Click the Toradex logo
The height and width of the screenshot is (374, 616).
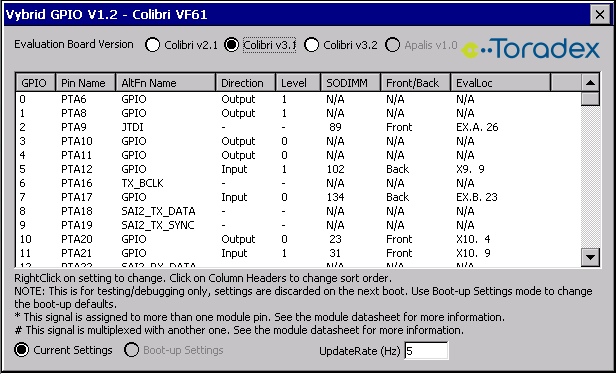pyautogui.click(x=530, y=48)
